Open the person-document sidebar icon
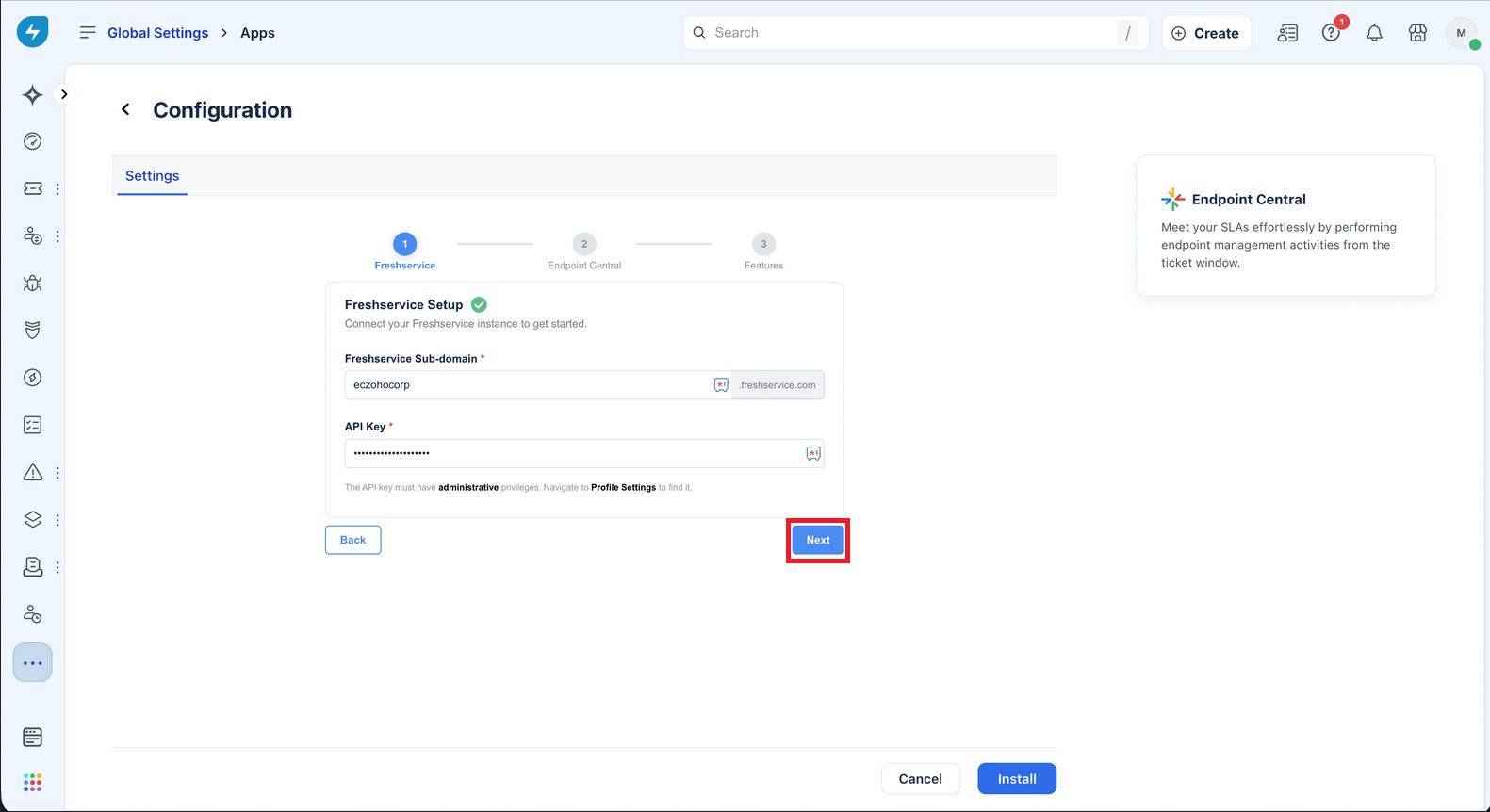 click(x=32, y=566)
